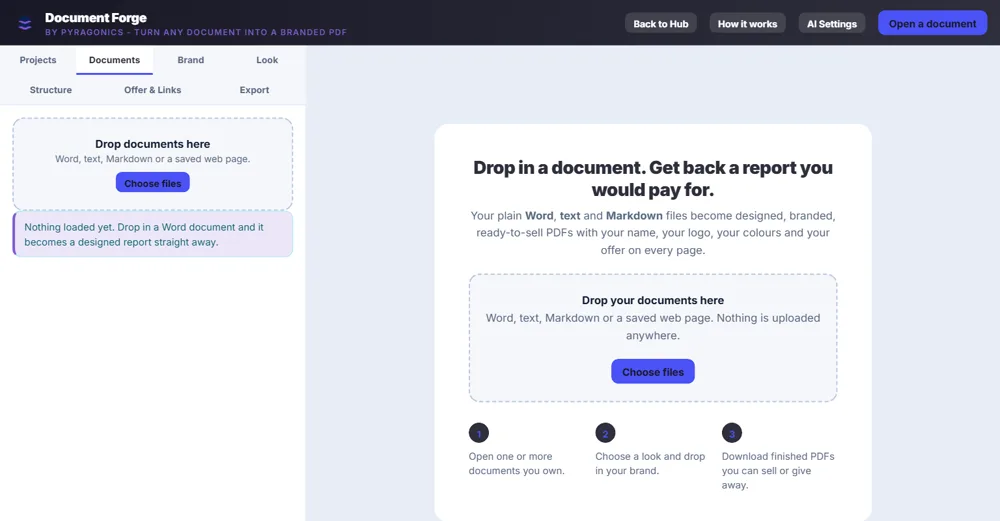The width and height of the screenshot is (1000, 521).
Task: Click 'Download finished PDFs' step text
Action: (x=778, y=471)
